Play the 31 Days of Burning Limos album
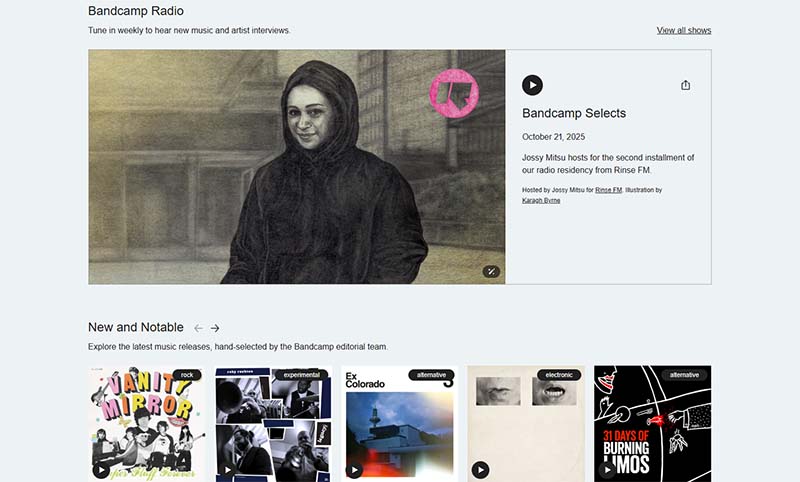 [607, 470]
